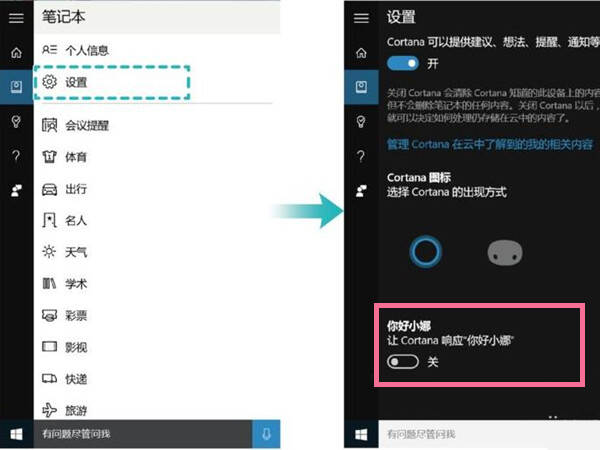Screen dimensions: 600x450
Task: Choose the gray face Cortana icon style
Action: click(x=505, y=253)
